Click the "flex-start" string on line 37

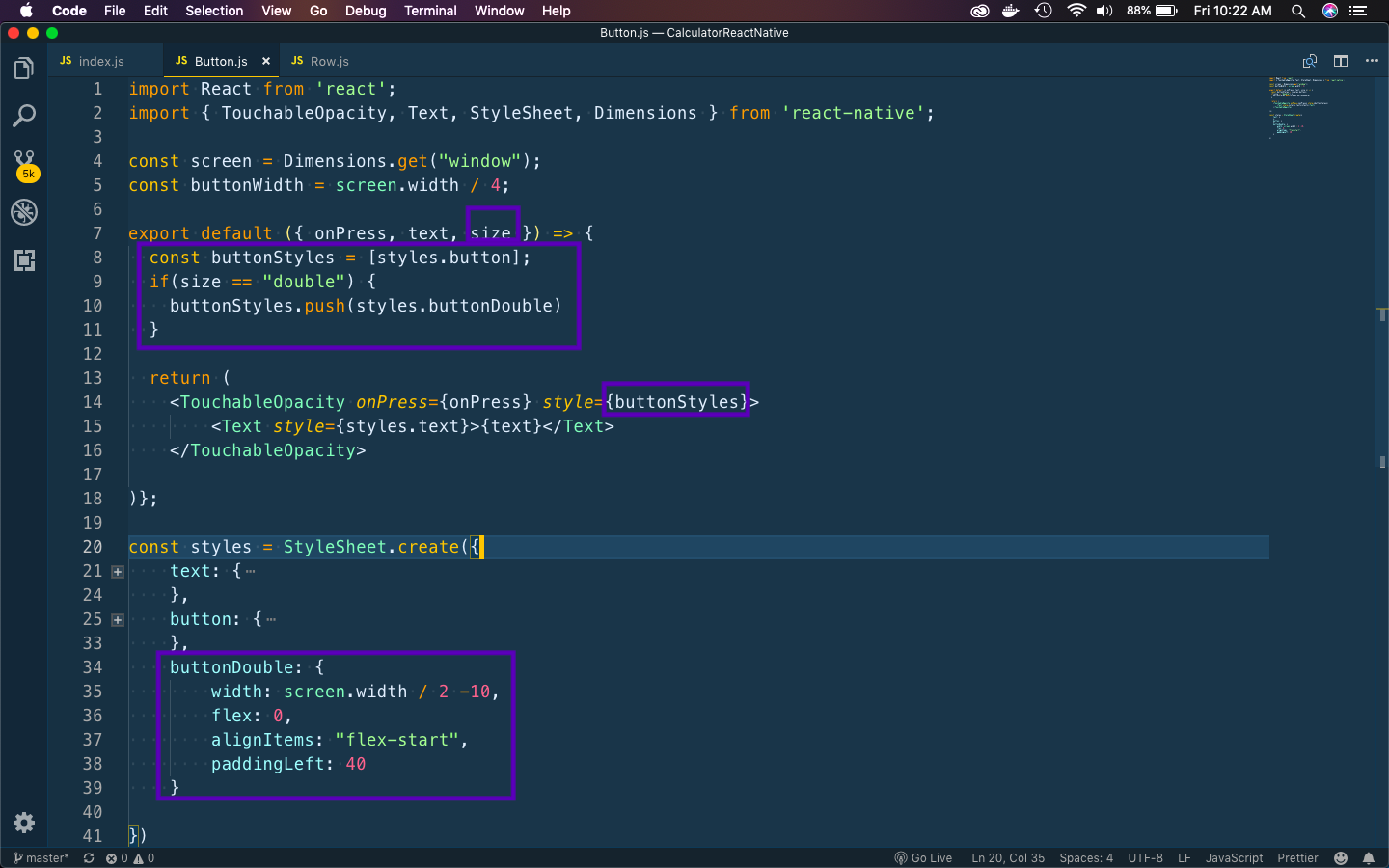click(x=396, y=740)
